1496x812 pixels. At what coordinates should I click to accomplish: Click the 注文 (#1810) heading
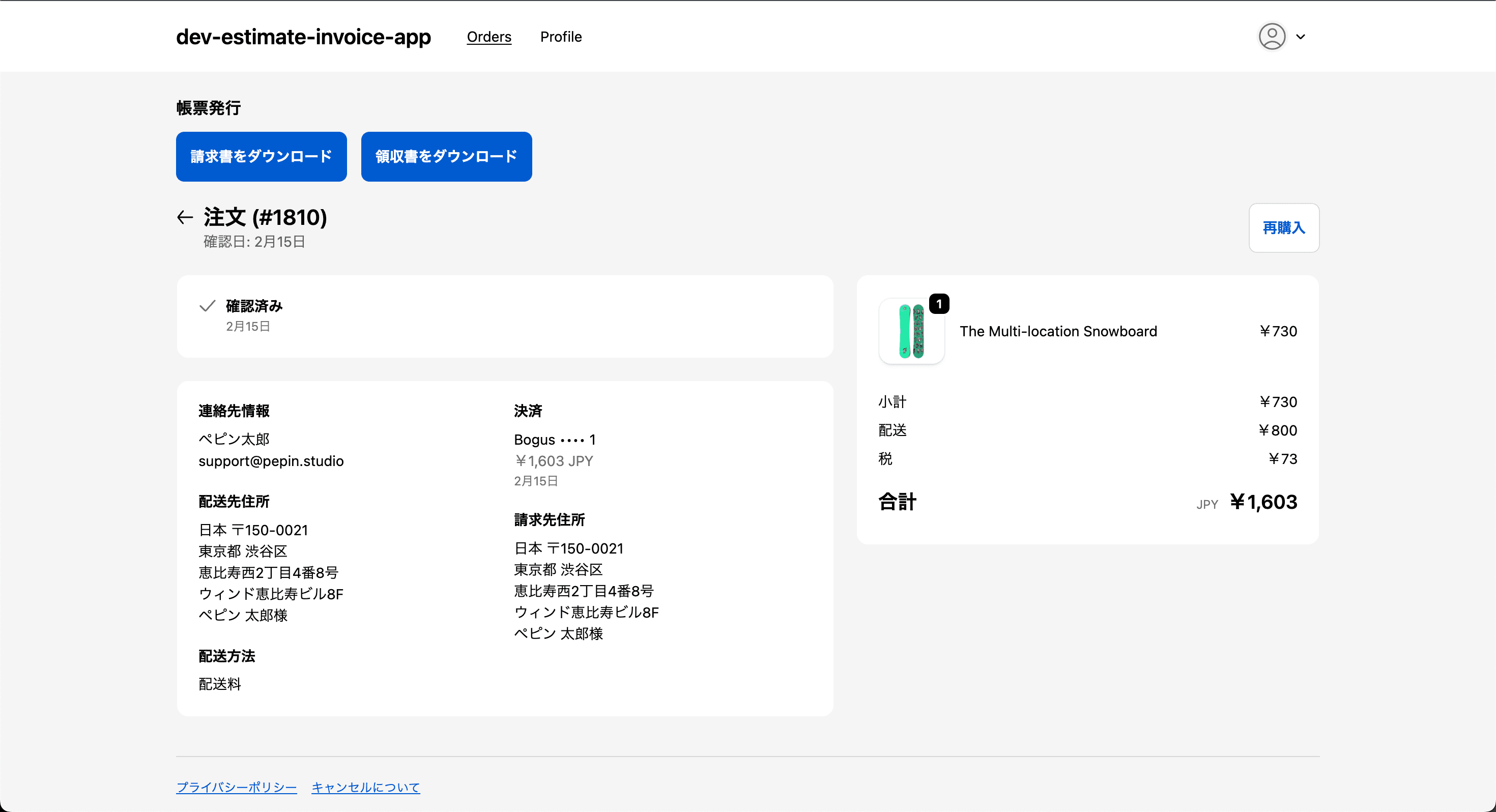pyautogui.click(x=265, y=217)
